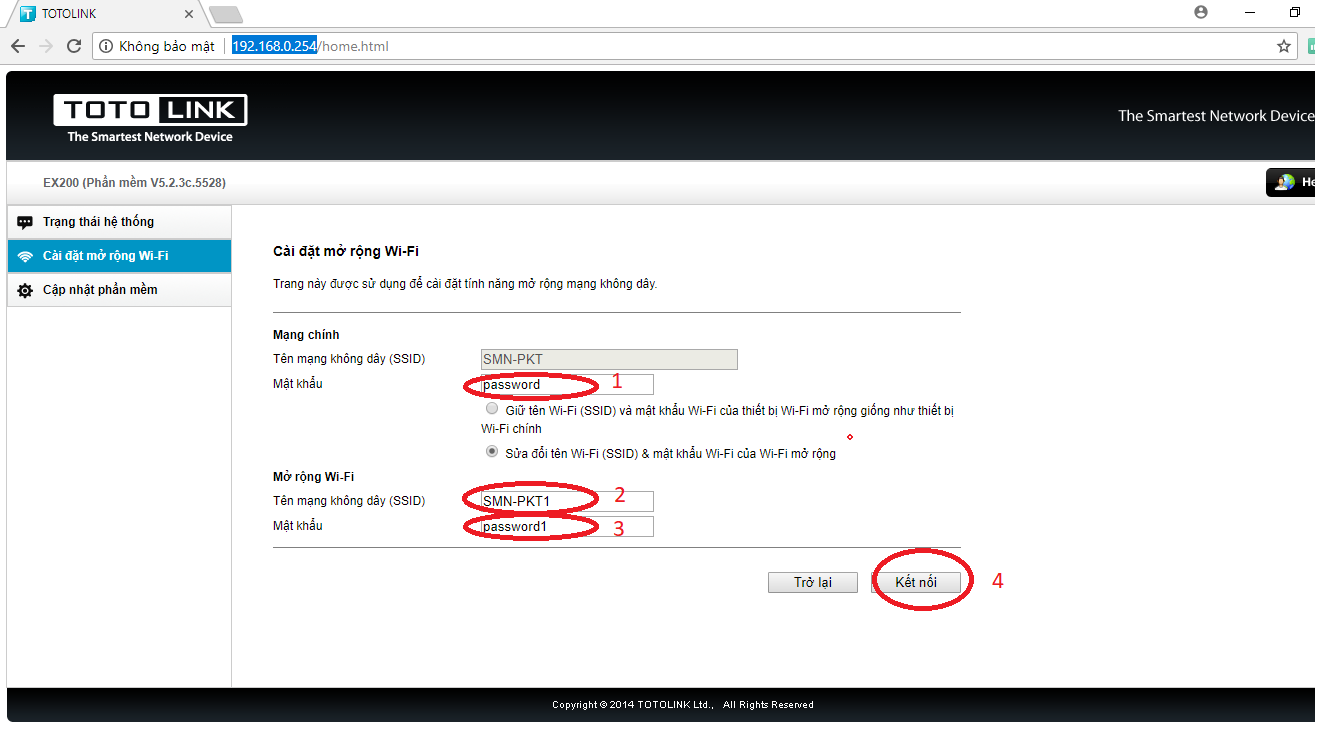Select modify extended Wi-Fi SSID option
This screenshot has height=729, width=1339.
coord(491,452)
